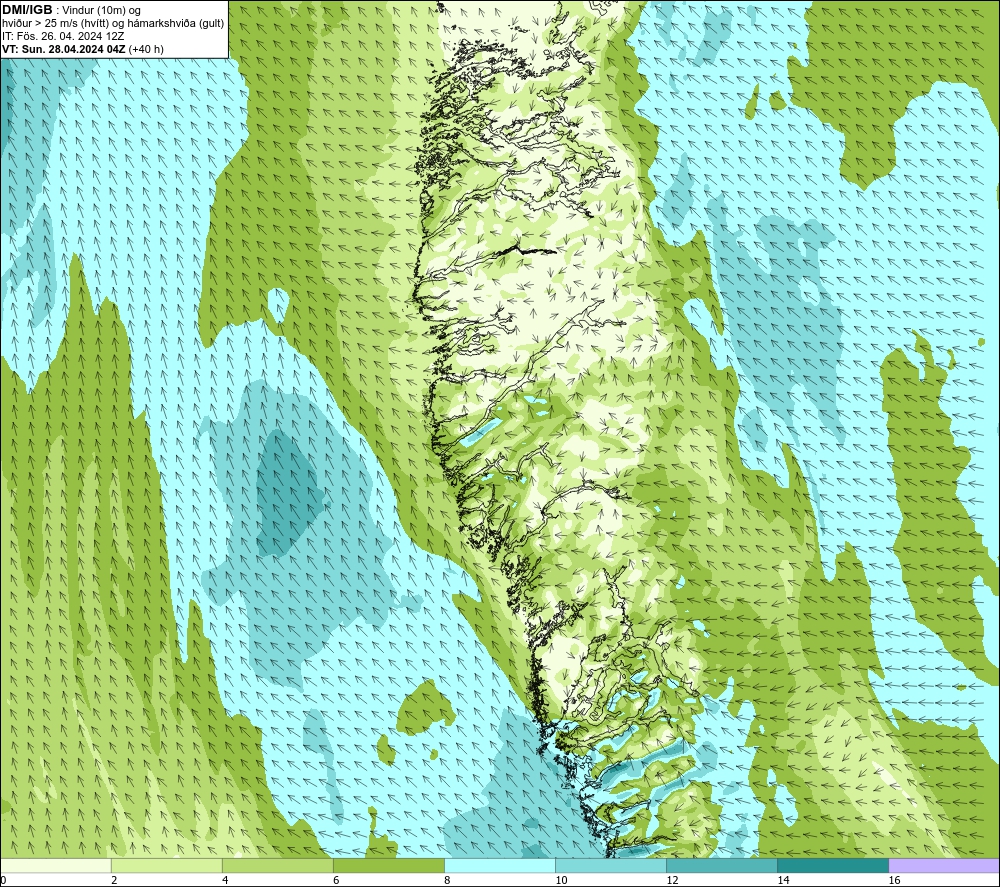Click the legend scale label "14"
The width and height of the screenshot is (1000, 887).
(x=783, y=880)
